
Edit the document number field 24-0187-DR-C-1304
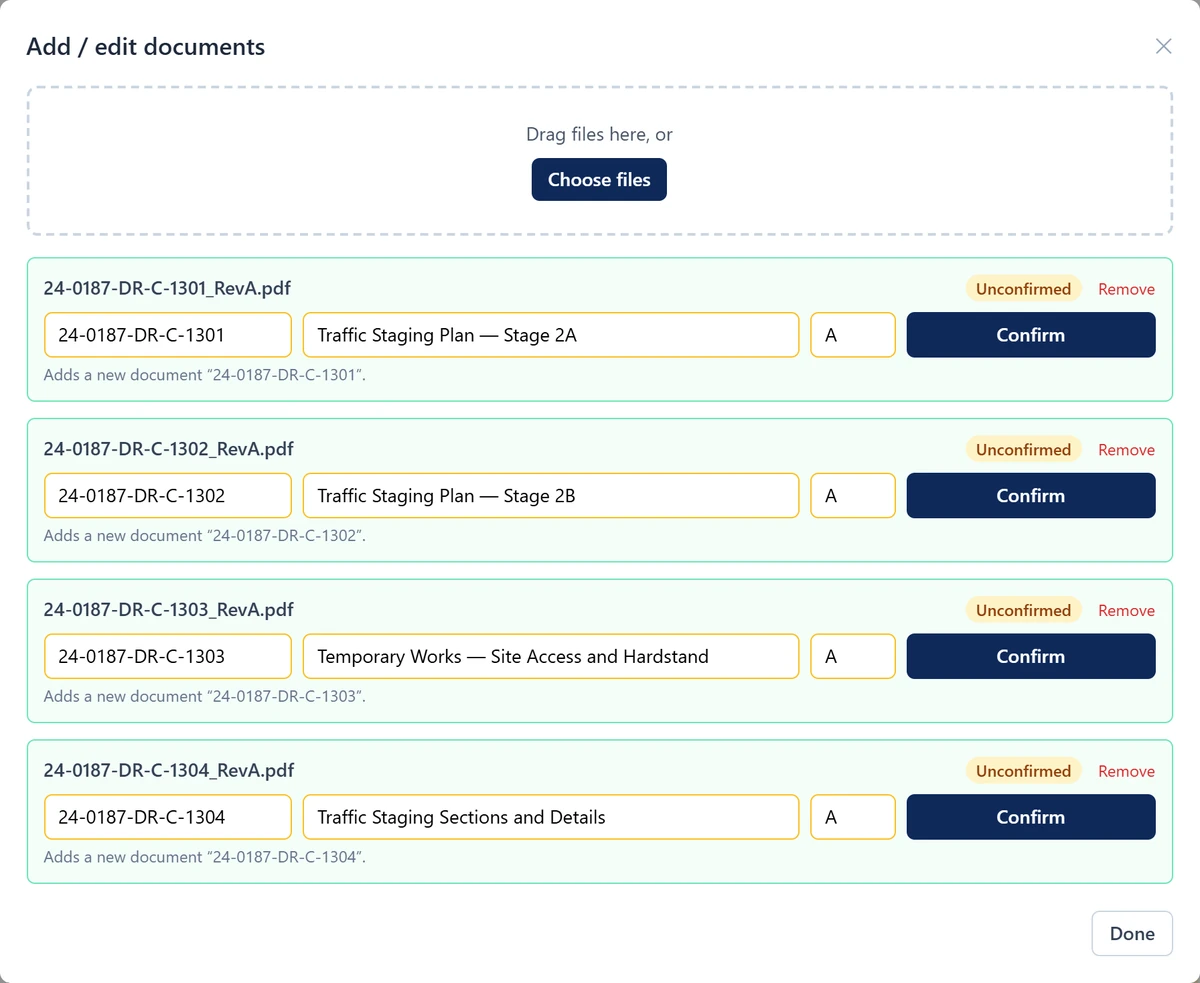(x=168, y=817)
